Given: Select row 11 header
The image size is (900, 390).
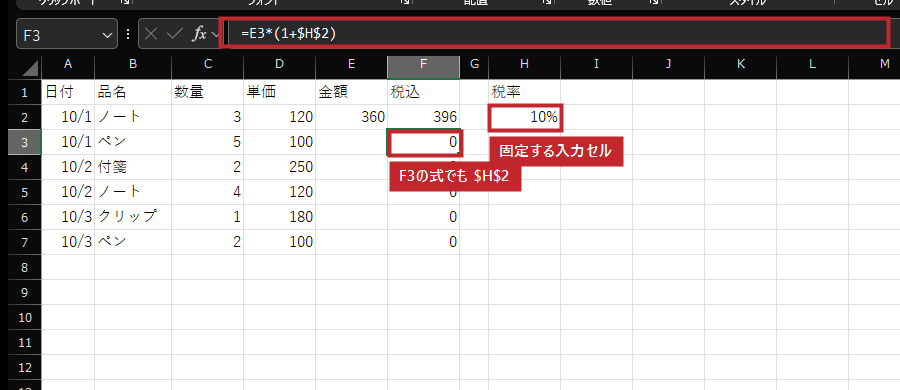Looking at the screenshot, I should pyautogui.click(x=24, y=342).
